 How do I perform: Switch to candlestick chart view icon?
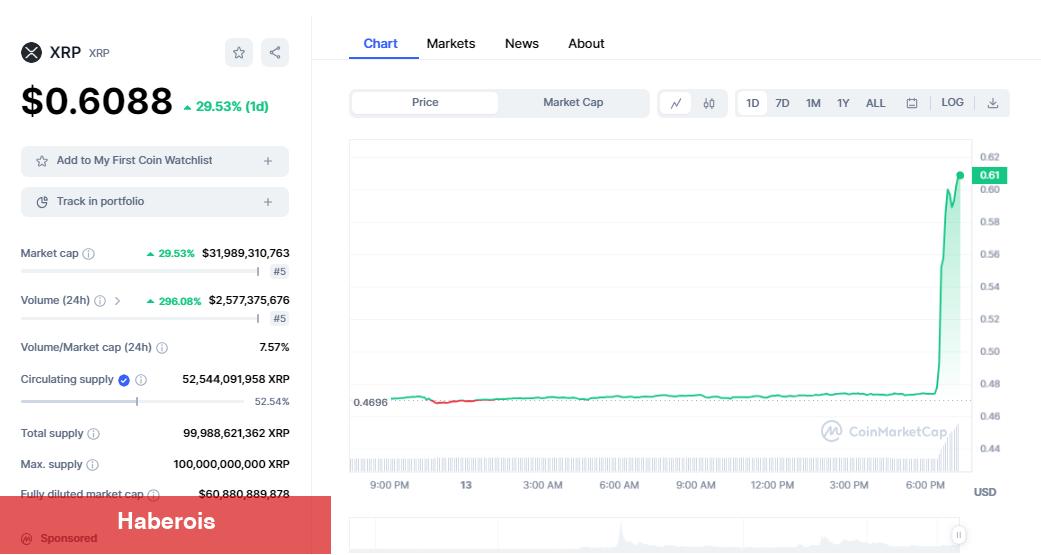pyautogui.click(x=709, y=104)
